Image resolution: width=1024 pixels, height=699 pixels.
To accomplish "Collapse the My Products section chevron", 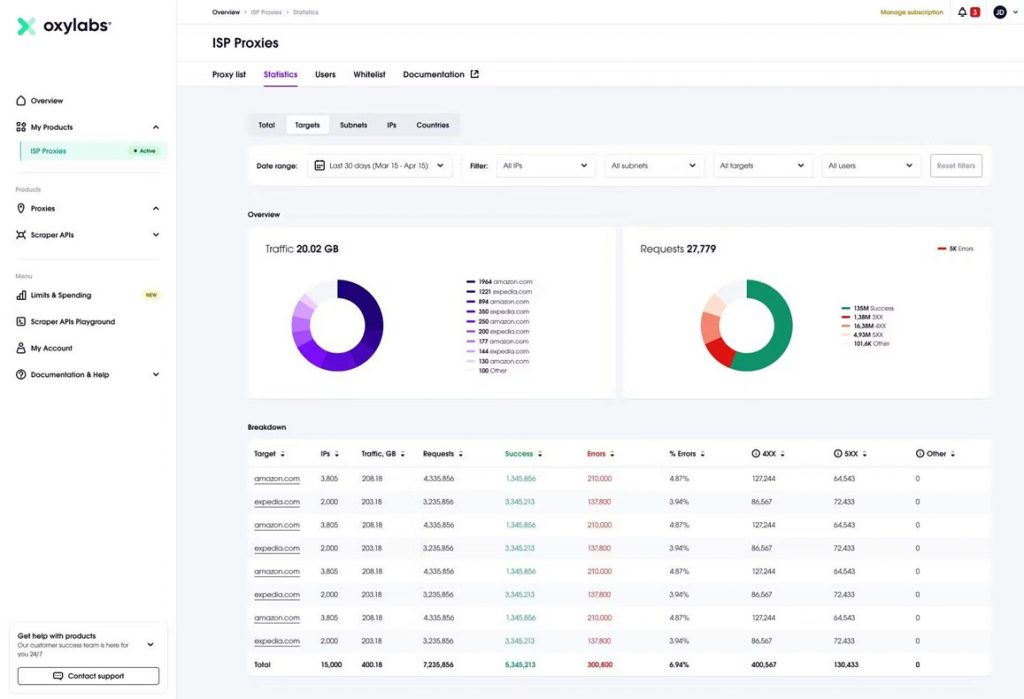I will (x=155, y=127).
